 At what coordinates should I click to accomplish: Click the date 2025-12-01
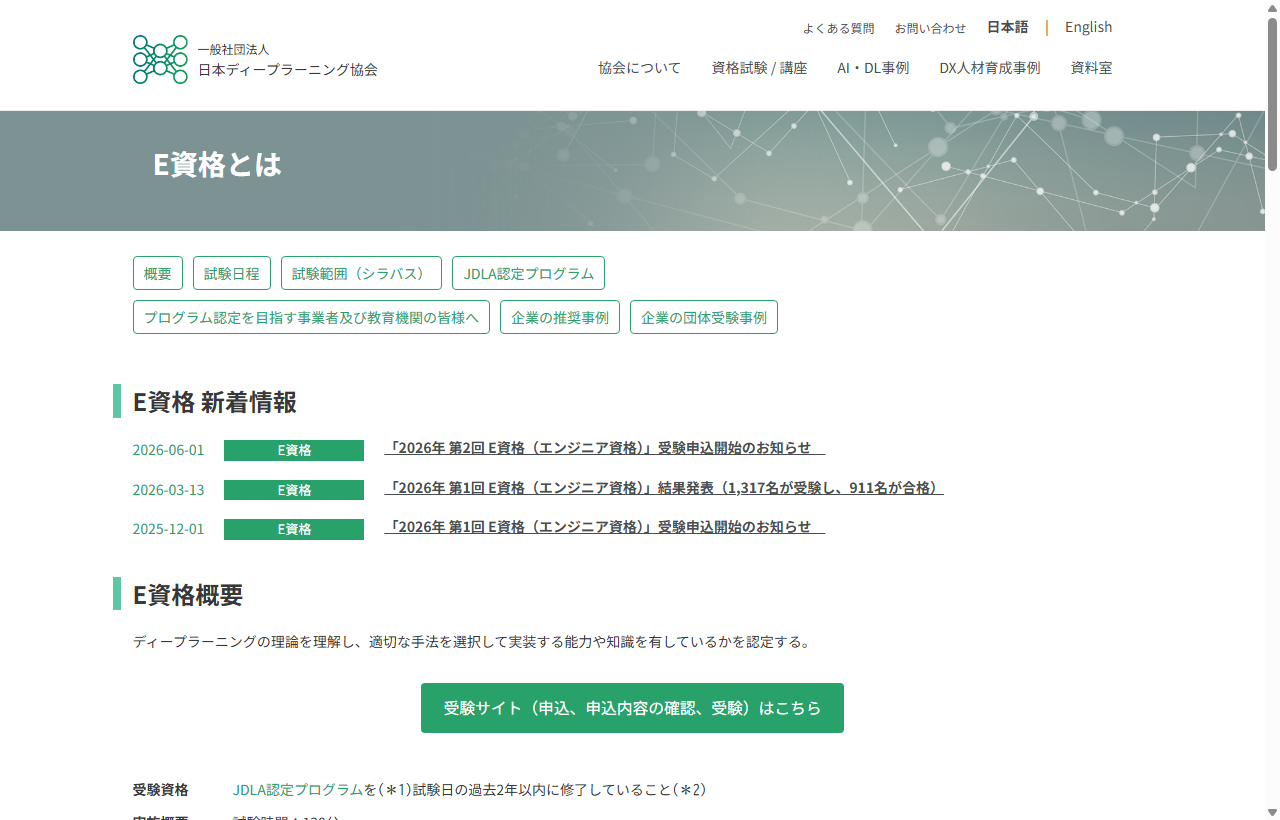[168, 529]
